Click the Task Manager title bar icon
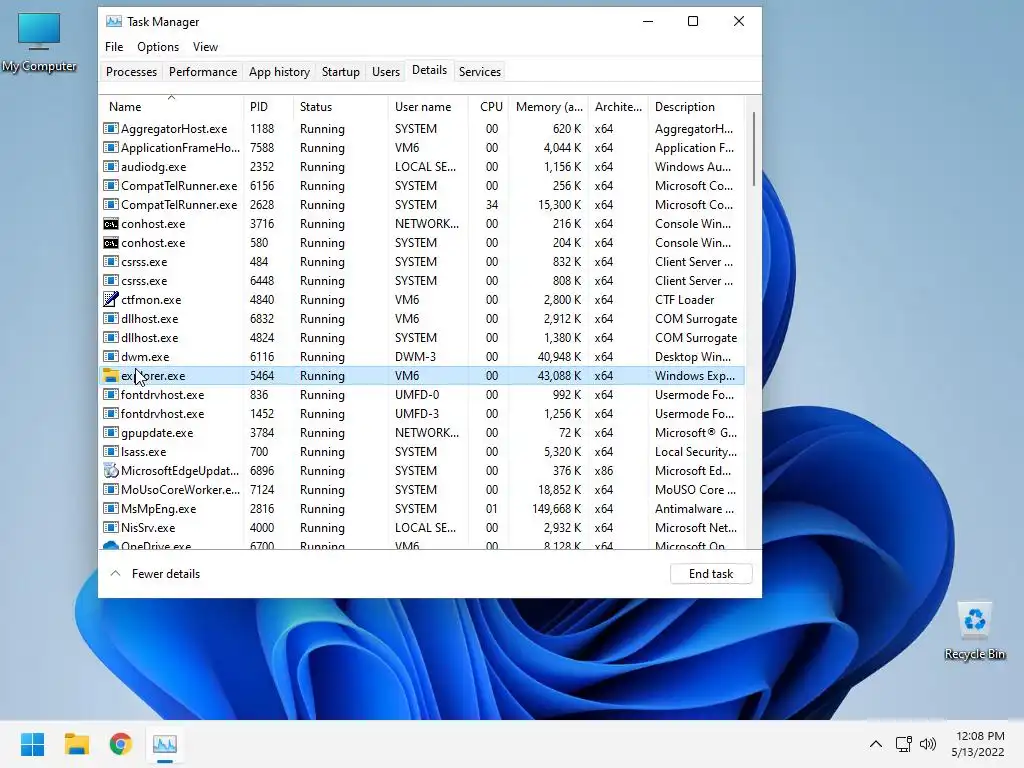 [x=114, y=22]
